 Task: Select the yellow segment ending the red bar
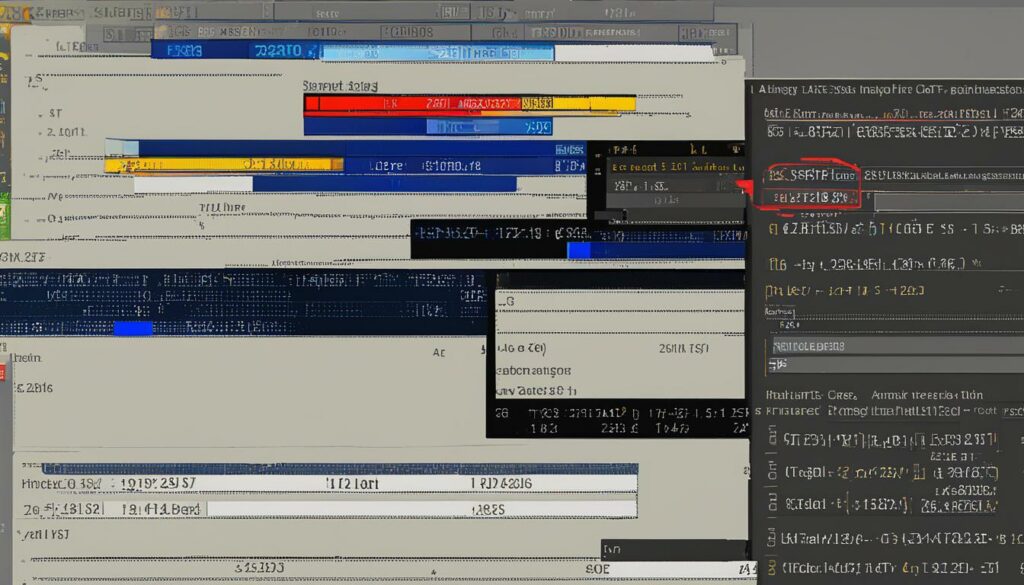click(595, 102)
